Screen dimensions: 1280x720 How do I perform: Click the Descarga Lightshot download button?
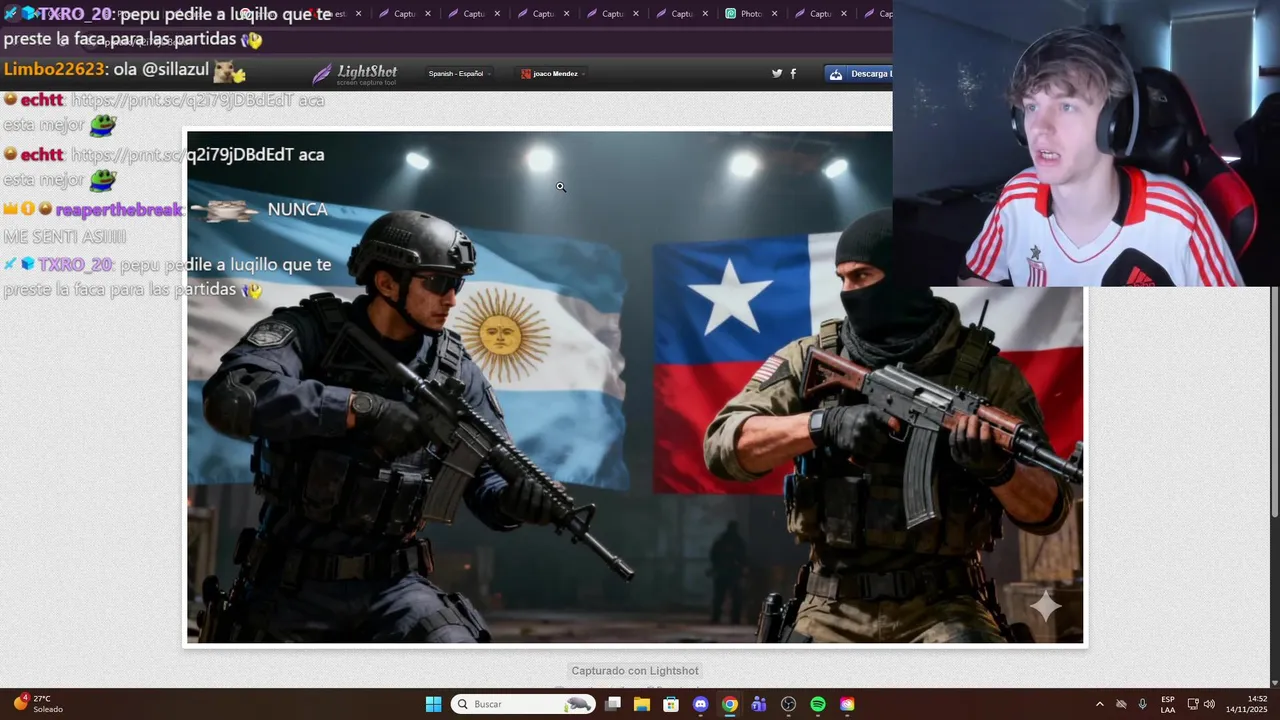tap(858, 74)
